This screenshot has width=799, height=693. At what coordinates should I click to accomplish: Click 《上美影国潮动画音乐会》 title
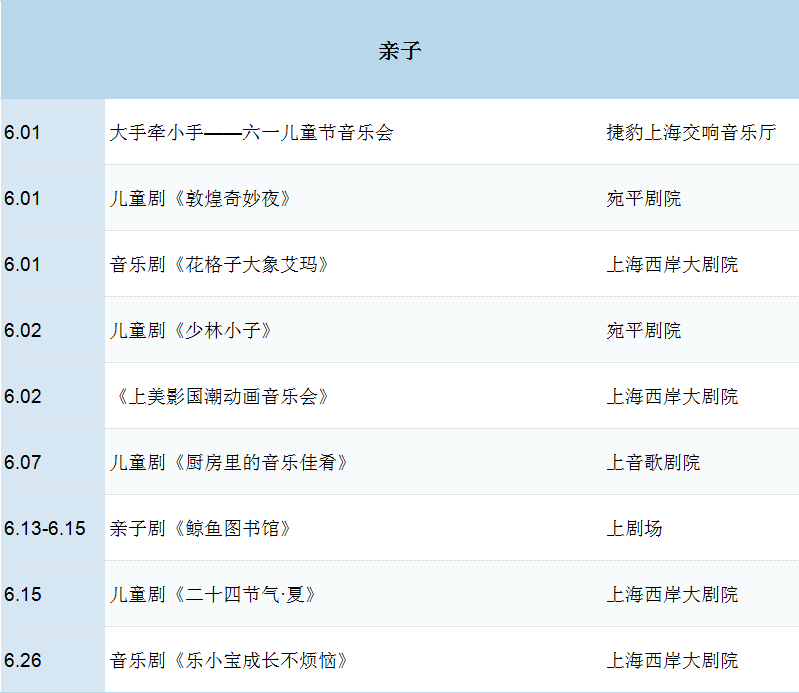click(x=222, y=396)
